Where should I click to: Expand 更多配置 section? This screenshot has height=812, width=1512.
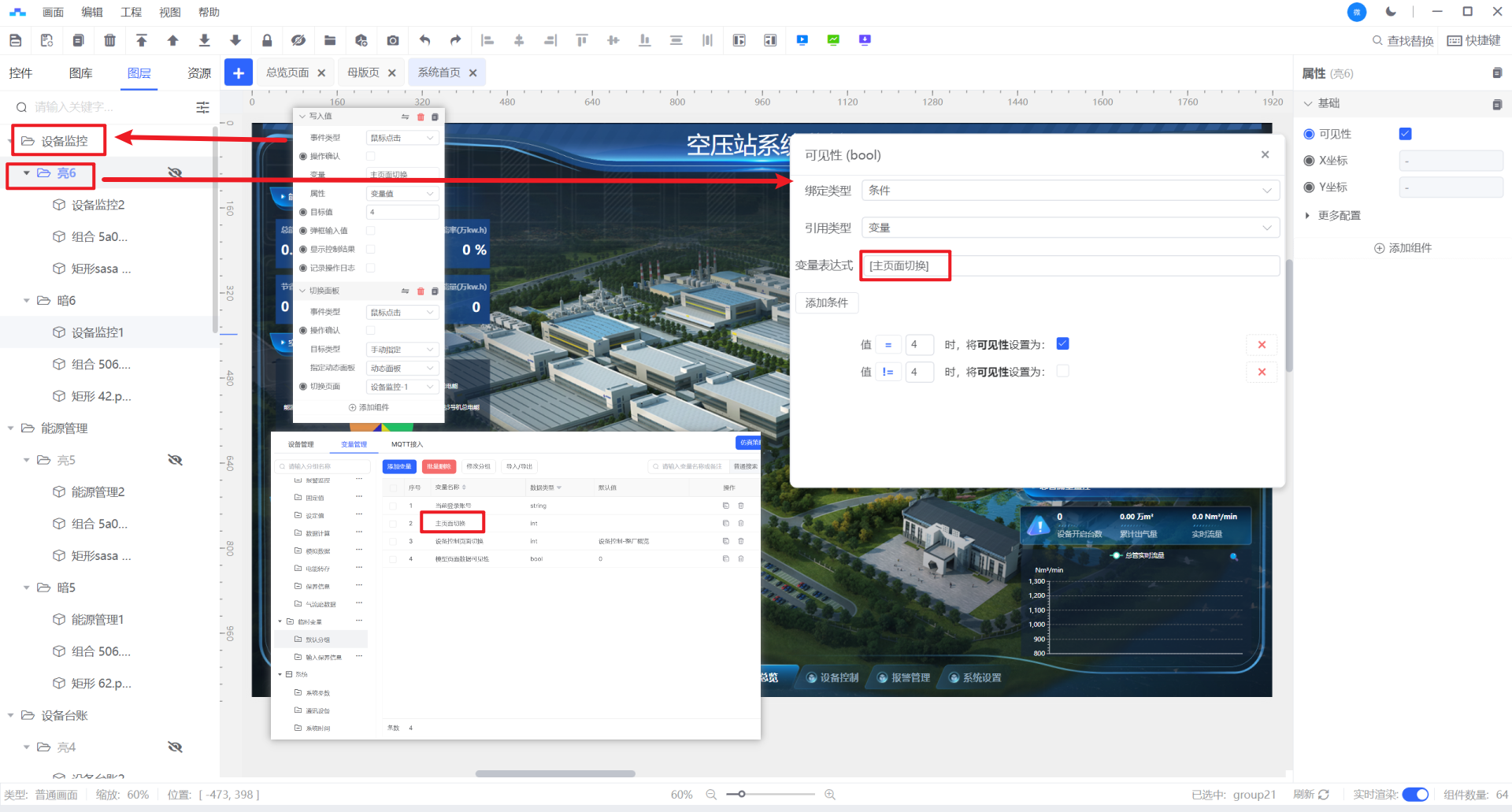tap(1339, 216)
